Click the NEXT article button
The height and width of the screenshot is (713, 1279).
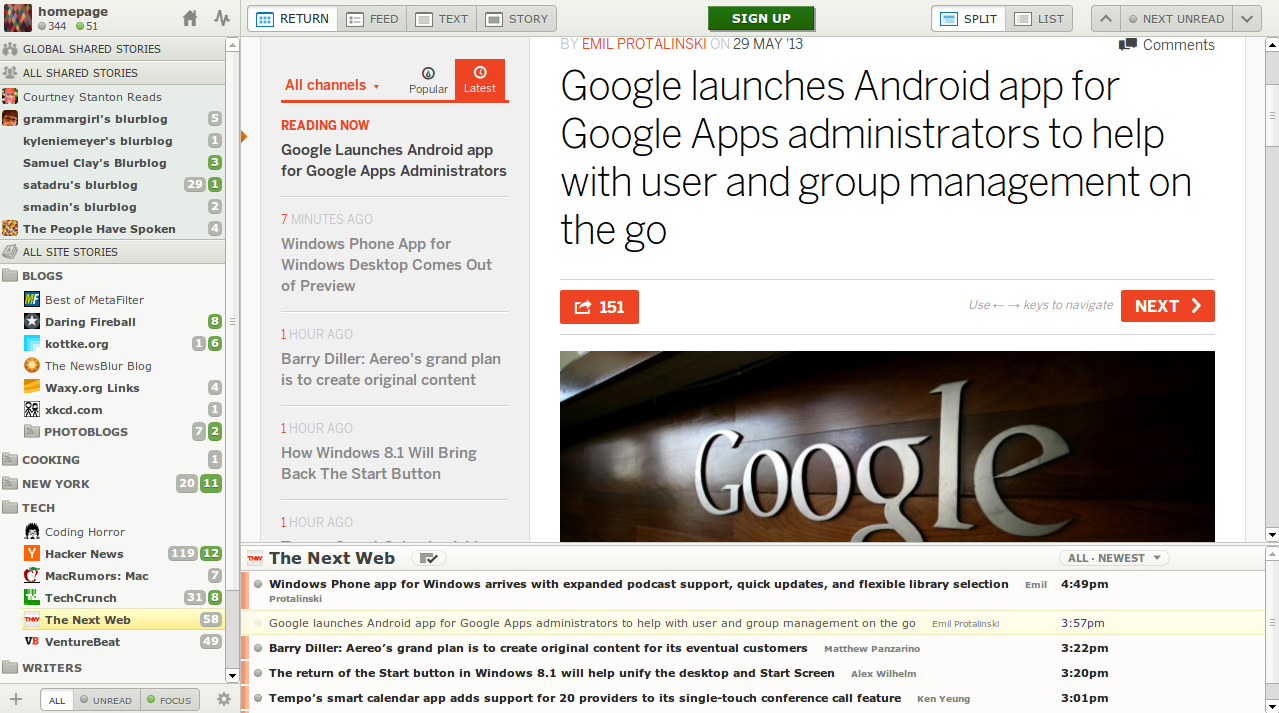coord(1168,306)
